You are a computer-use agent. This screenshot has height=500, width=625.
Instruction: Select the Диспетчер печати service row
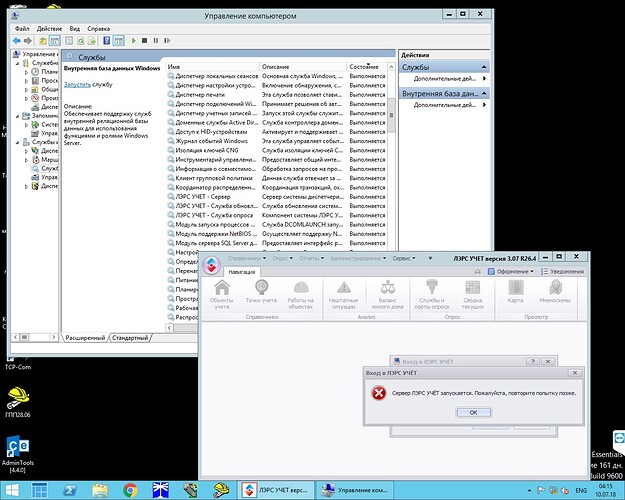(276, 94)
